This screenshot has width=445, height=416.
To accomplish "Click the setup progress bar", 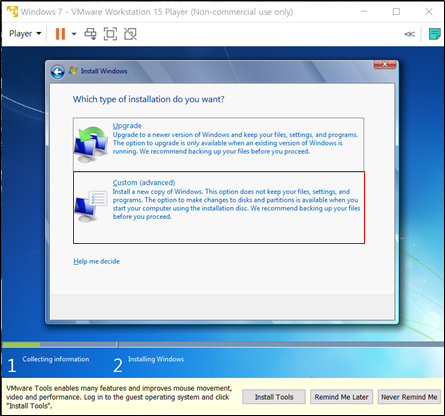I will pos(223,344).
